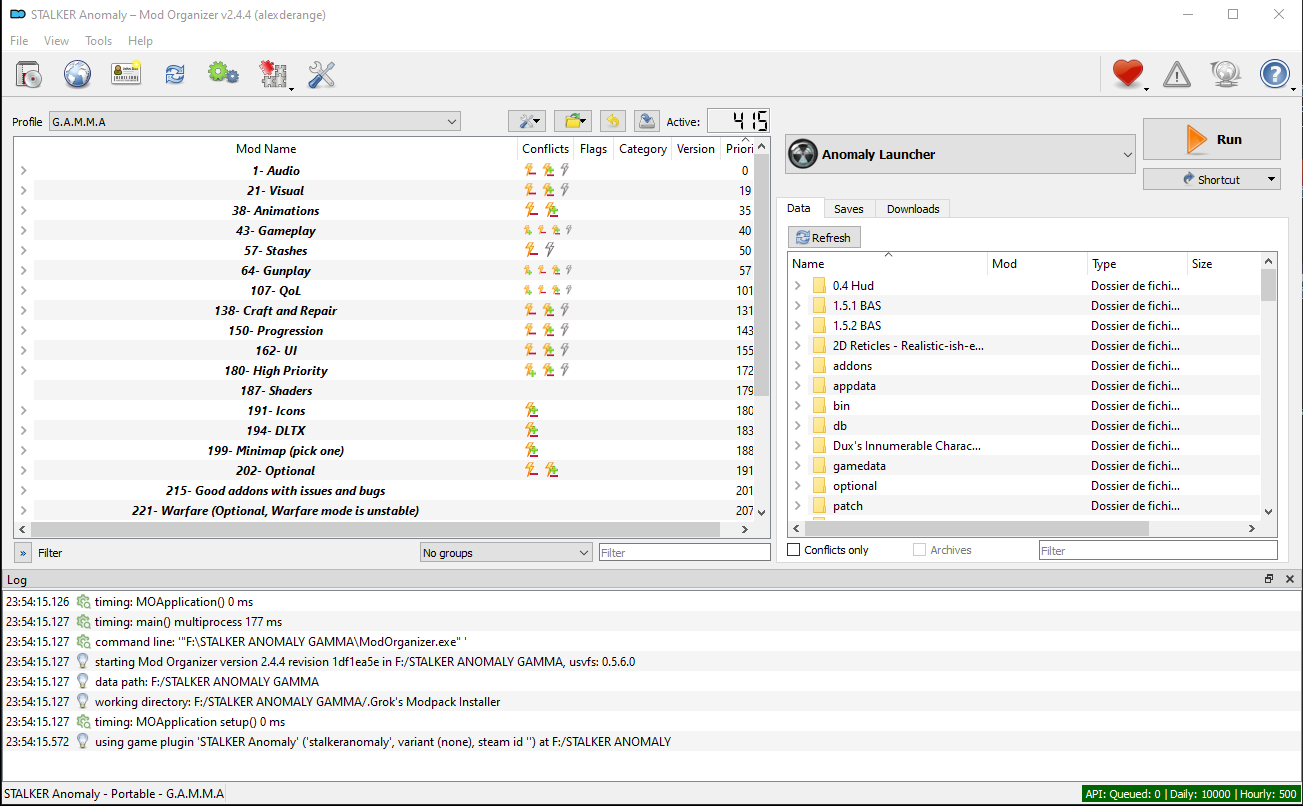Open the Install Mod from archive icon
This screenshot has height=806, width=1303.
coord(29,74)
